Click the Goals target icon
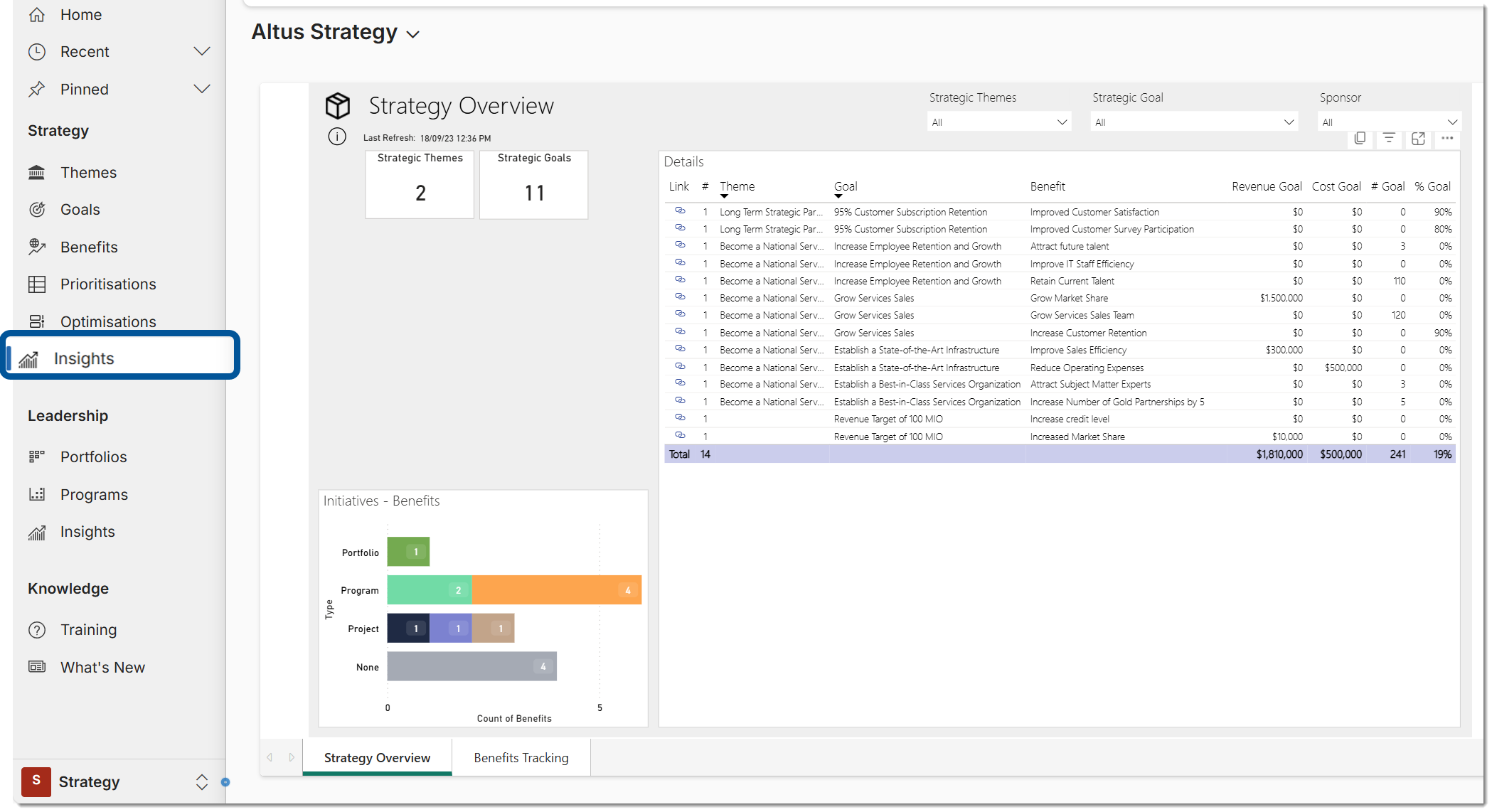Viewport: 1492px width, 812px height. (37, 210)
